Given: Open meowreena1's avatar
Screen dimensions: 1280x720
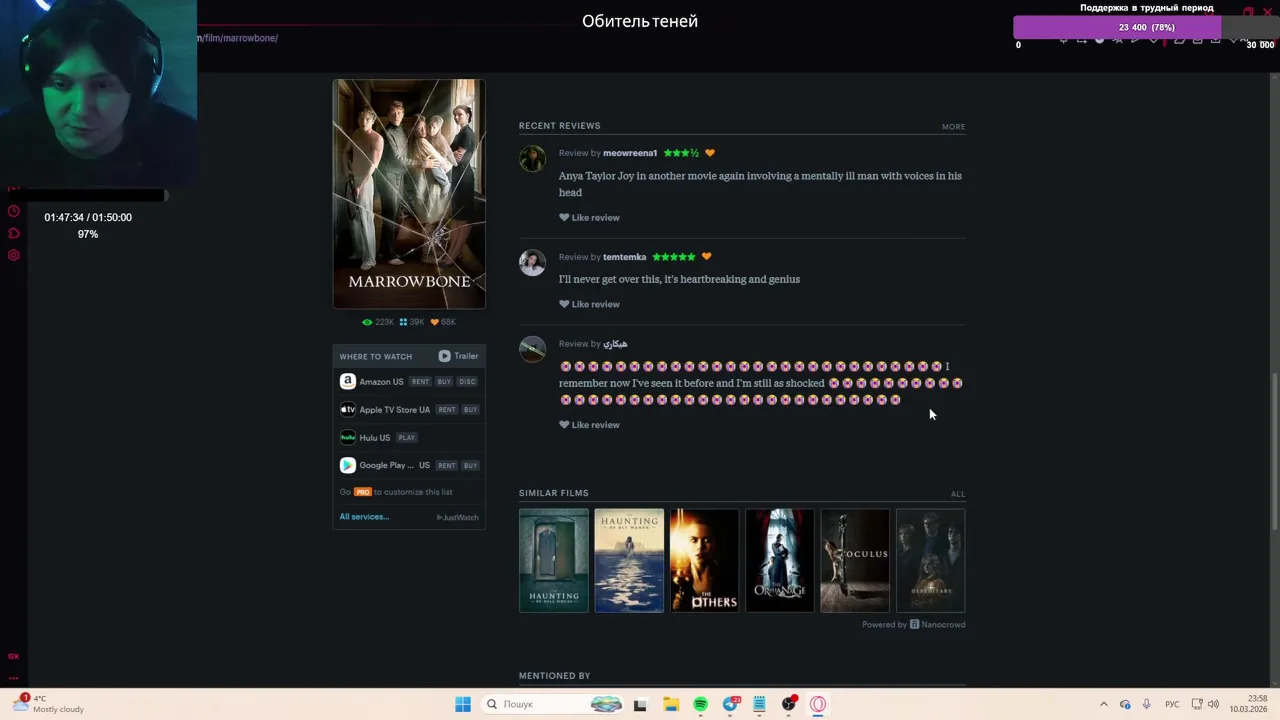Looking at the screenshot, I should coord(532,158).
